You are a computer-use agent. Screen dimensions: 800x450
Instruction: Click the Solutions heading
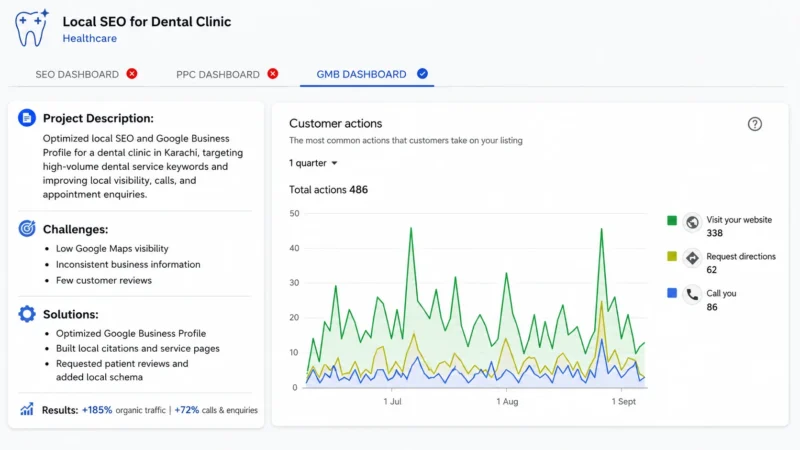70,314
